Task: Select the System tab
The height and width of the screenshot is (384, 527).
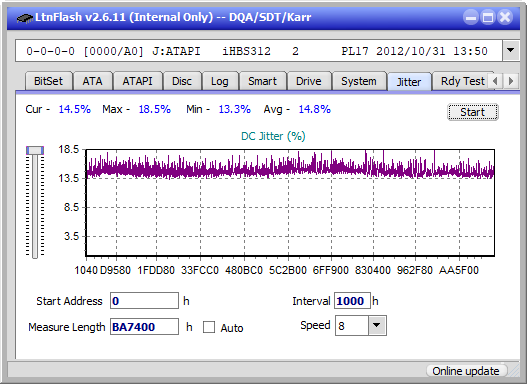Action: (x=359, y=81)
